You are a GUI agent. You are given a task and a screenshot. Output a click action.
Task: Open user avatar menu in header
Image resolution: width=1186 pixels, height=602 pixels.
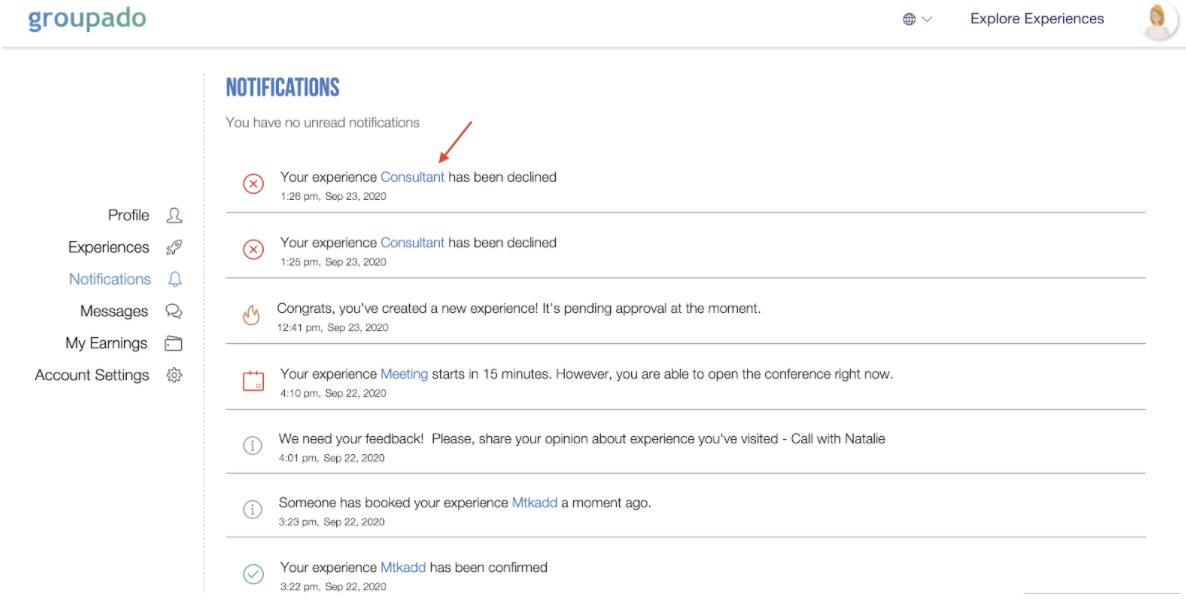[1157, 21]
